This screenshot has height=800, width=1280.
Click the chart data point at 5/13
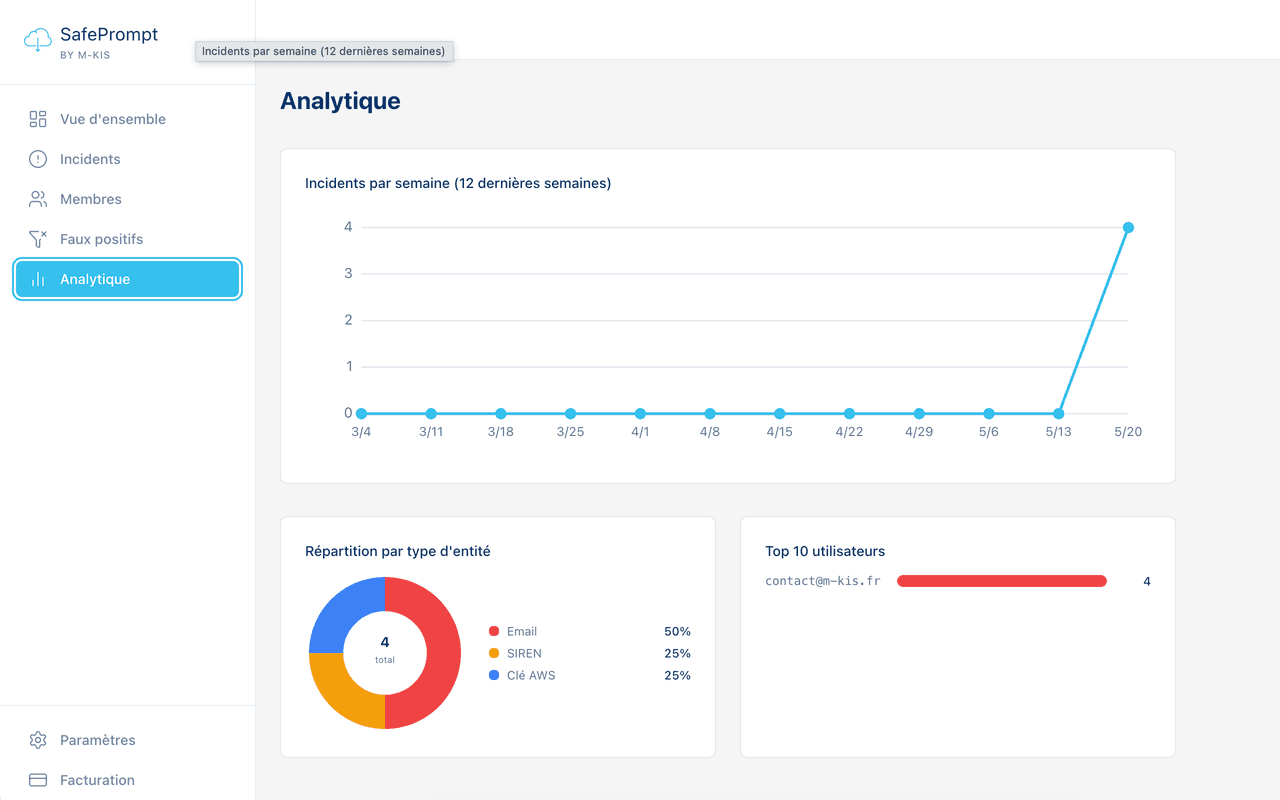click(1058, 413)
